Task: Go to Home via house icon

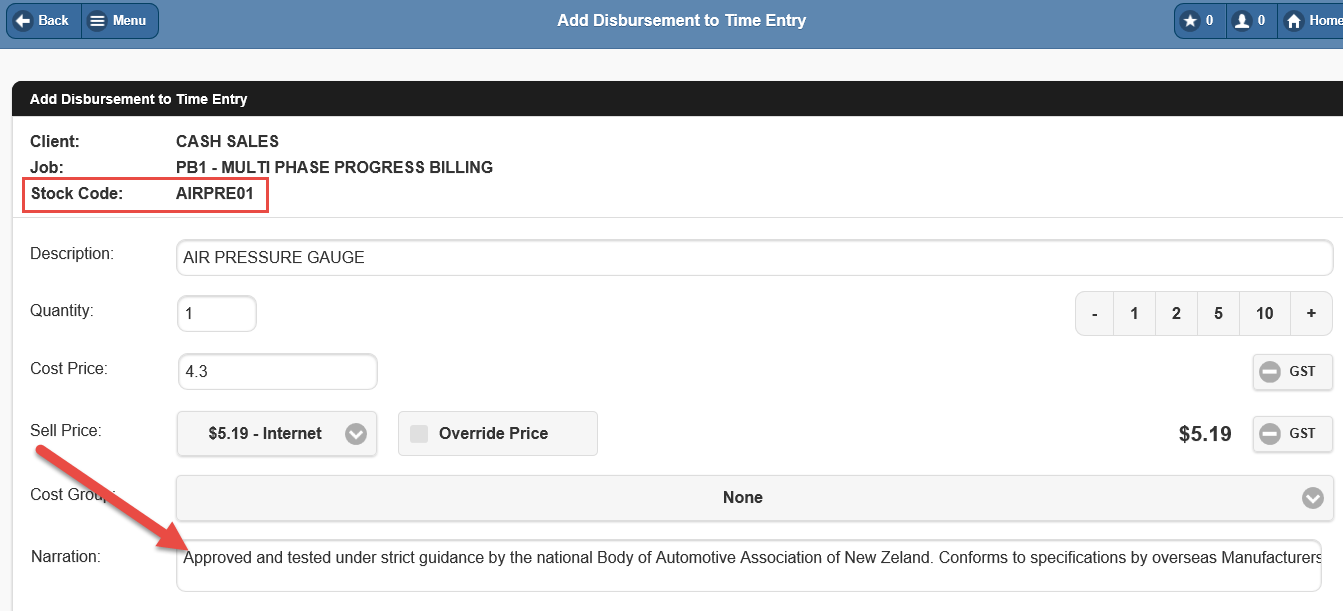Action: pos(1310,21)
